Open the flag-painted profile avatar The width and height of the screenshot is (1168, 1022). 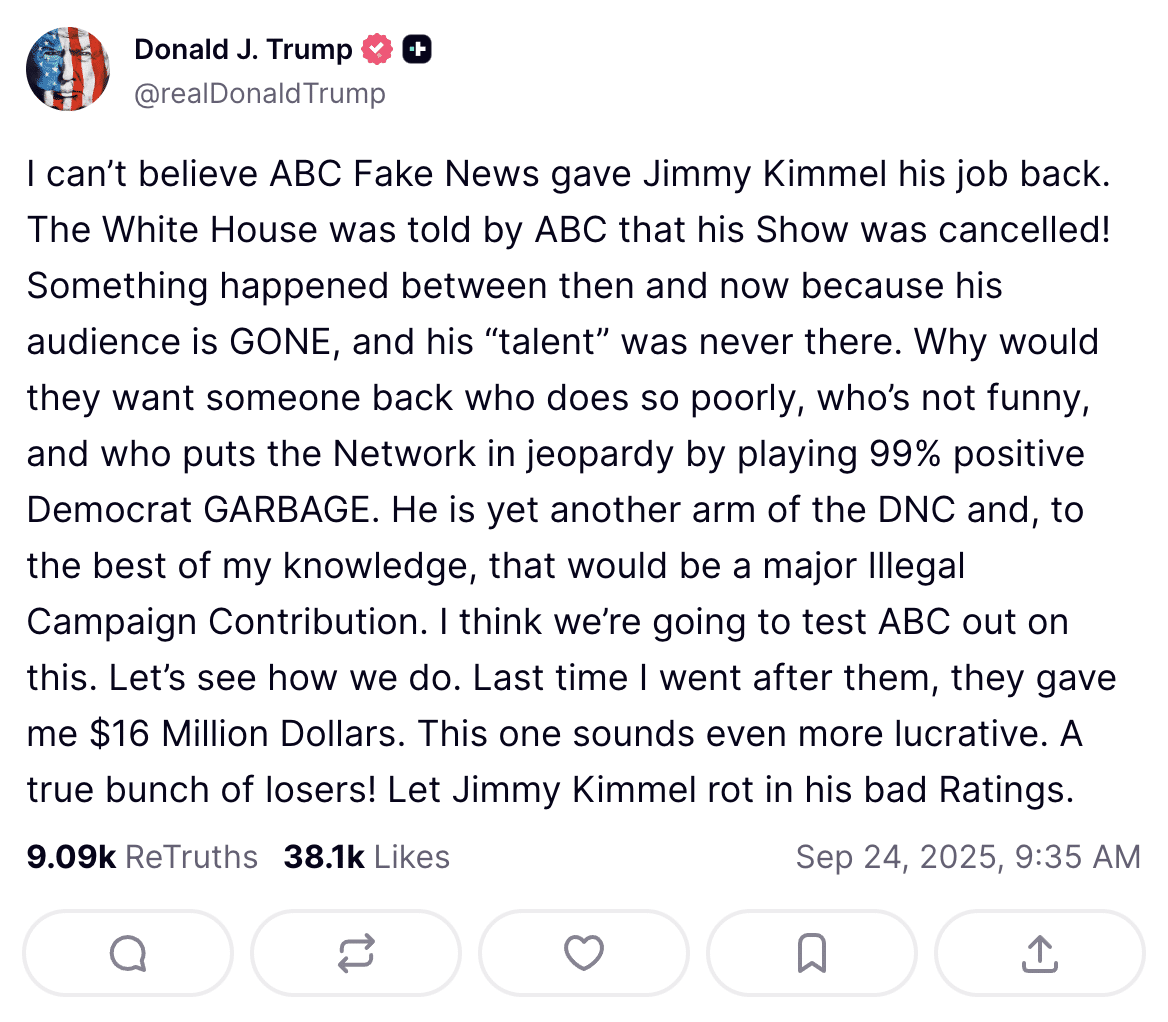coord(68,69)
